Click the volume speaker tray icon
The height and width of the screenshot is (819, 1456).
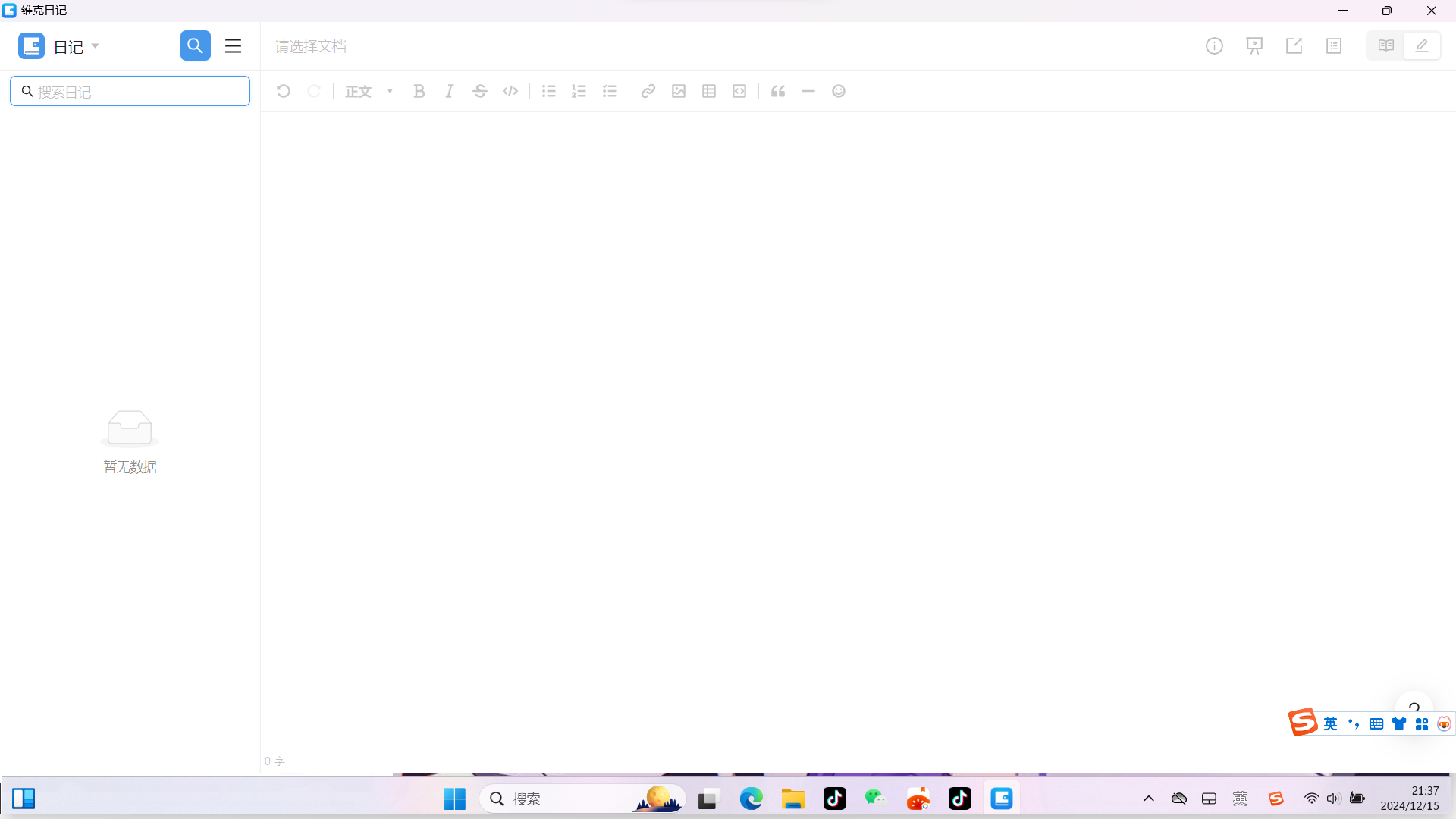click(1333, 799)
